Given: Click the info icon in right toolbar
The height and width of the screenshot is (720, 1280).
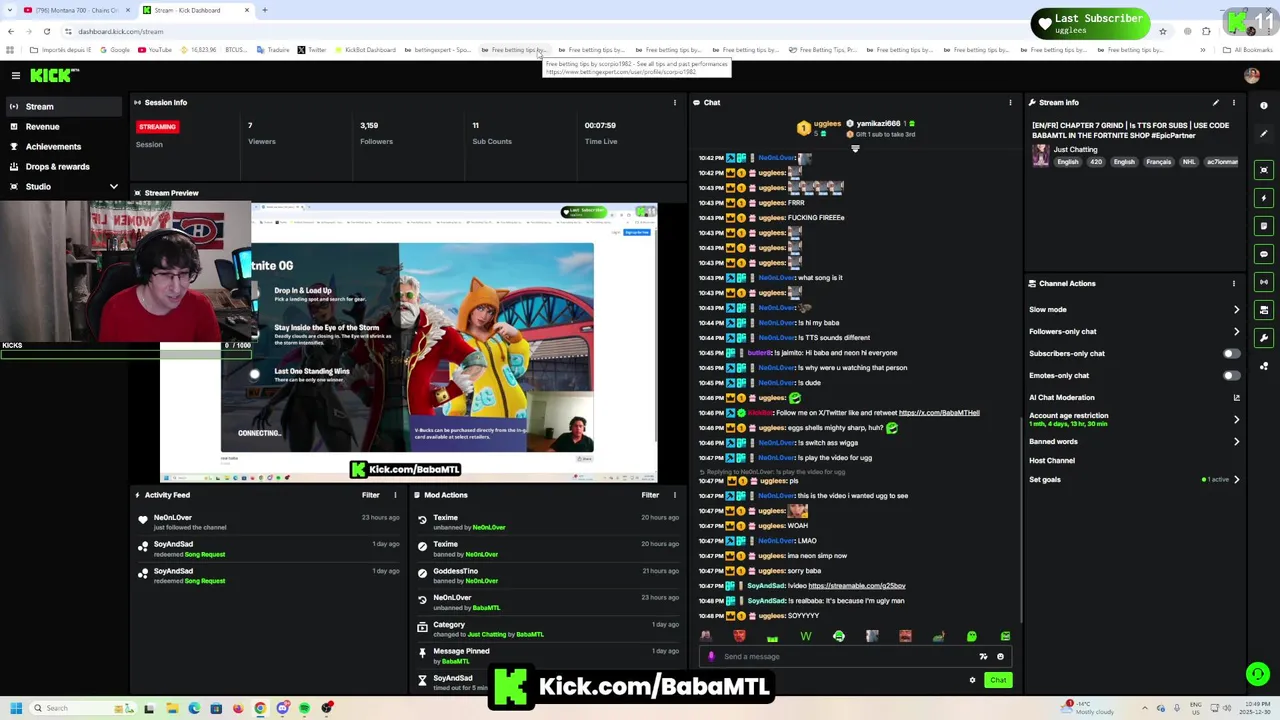Looking at the screenshot, I should point(1264,105).
